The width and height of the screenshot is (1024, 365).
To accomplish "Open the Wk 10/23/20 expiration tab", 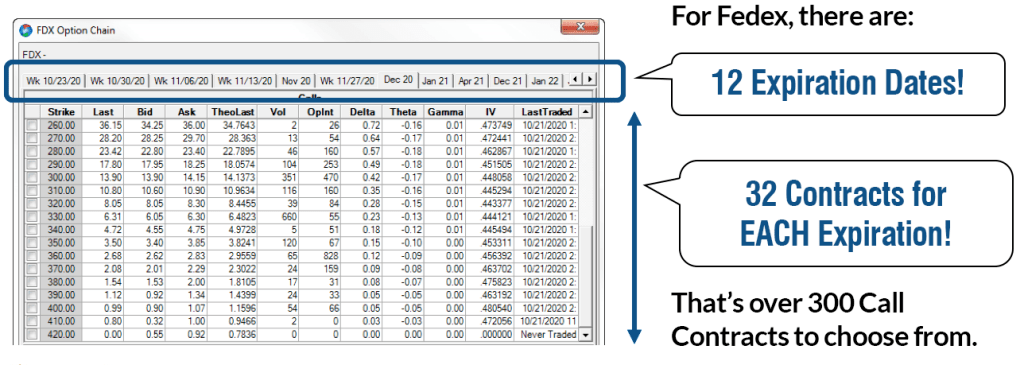I will [x=54, y=81].
